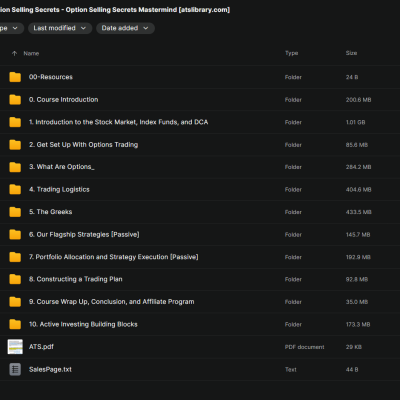Click the Option Selling Secrets Mastermind breadcrumb title
Image resolution: width=400 pixels, height=400 pixels.
click(115, 10)
